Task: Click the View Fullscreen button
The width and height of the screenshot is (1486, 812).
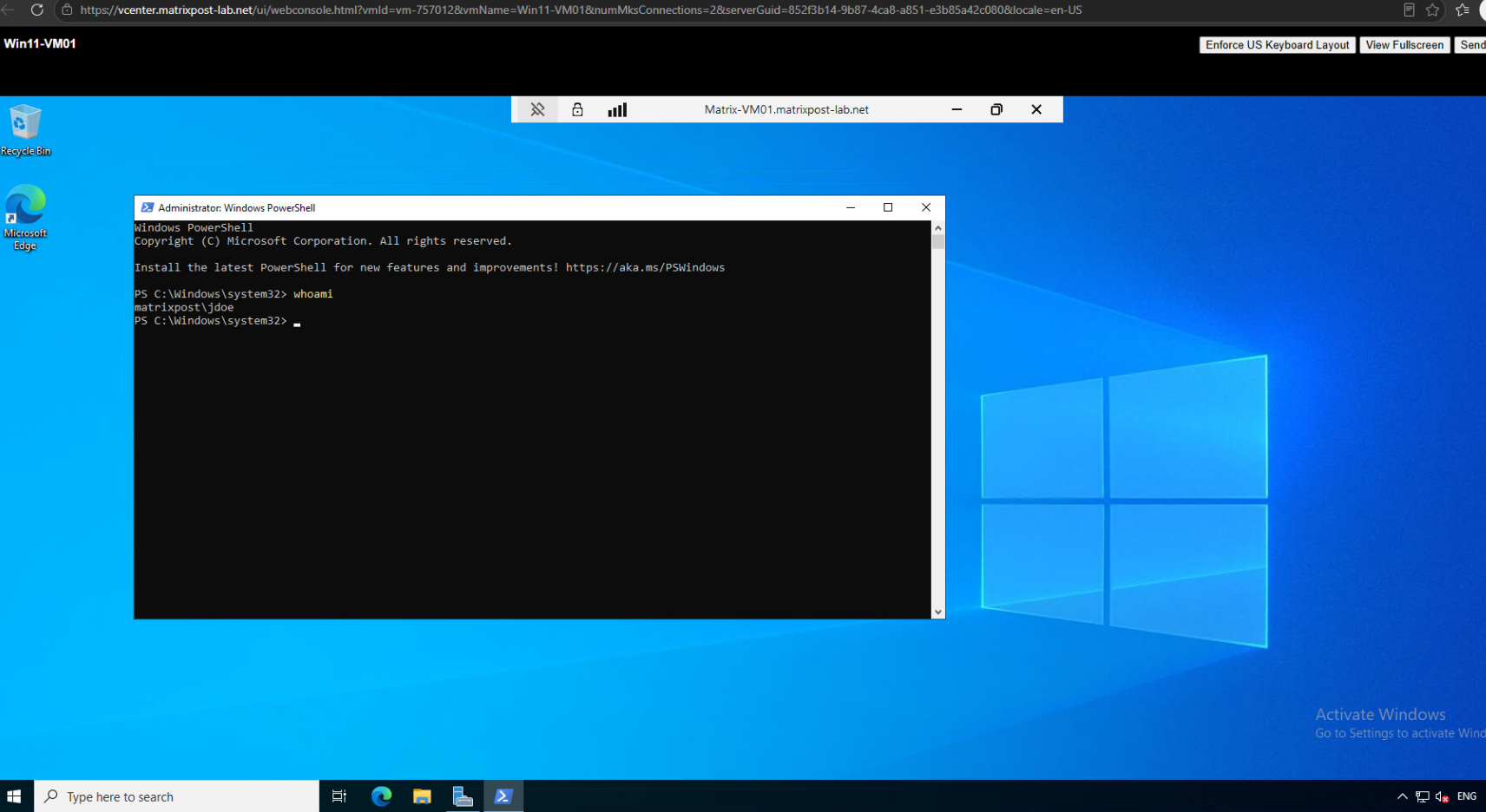Action: click(1404, 45)
